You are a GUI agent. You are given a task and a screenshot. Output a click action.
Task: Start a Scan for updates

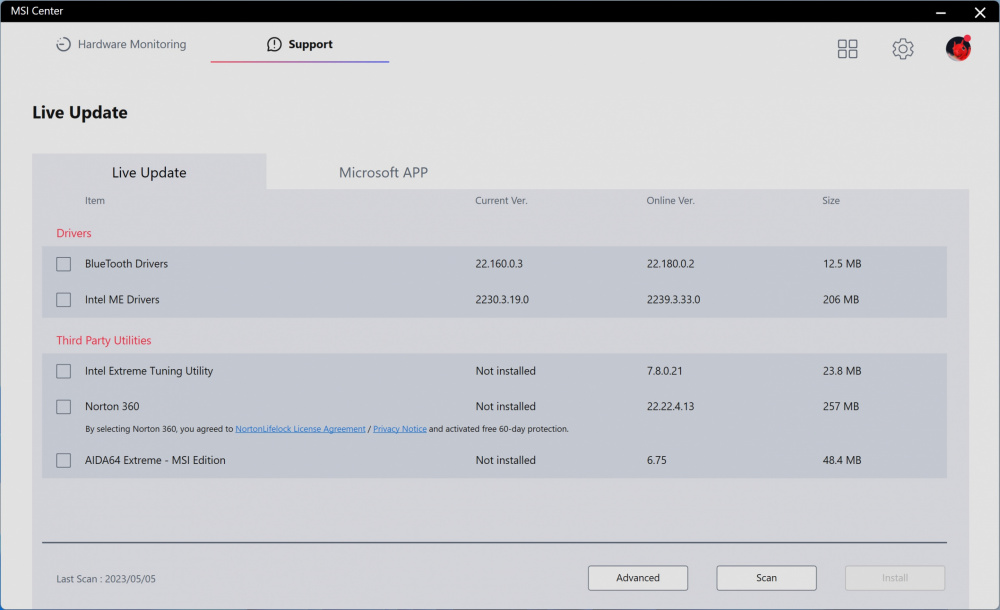[766, 578]
